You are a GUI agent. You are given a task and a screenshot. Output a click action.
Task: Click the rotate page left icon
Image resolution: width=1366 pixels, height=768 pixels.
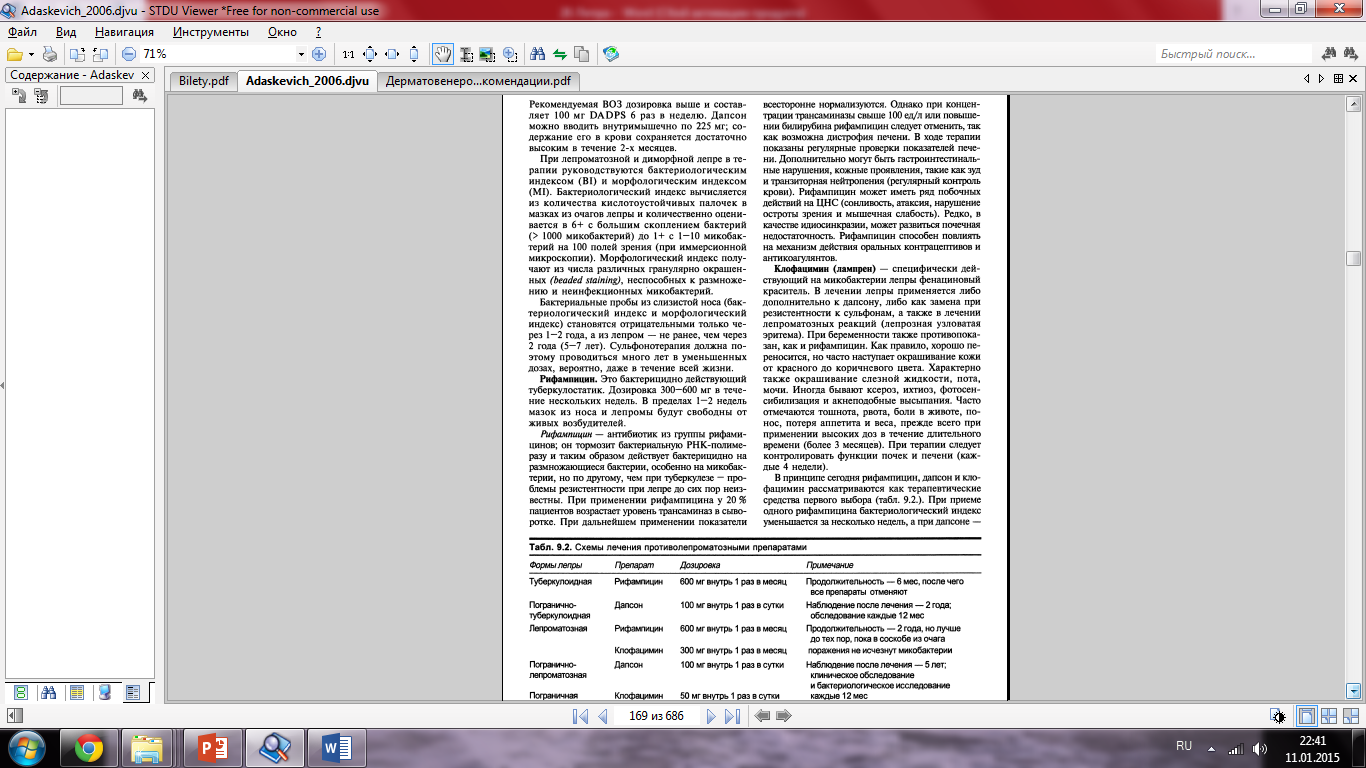(78, 54)
